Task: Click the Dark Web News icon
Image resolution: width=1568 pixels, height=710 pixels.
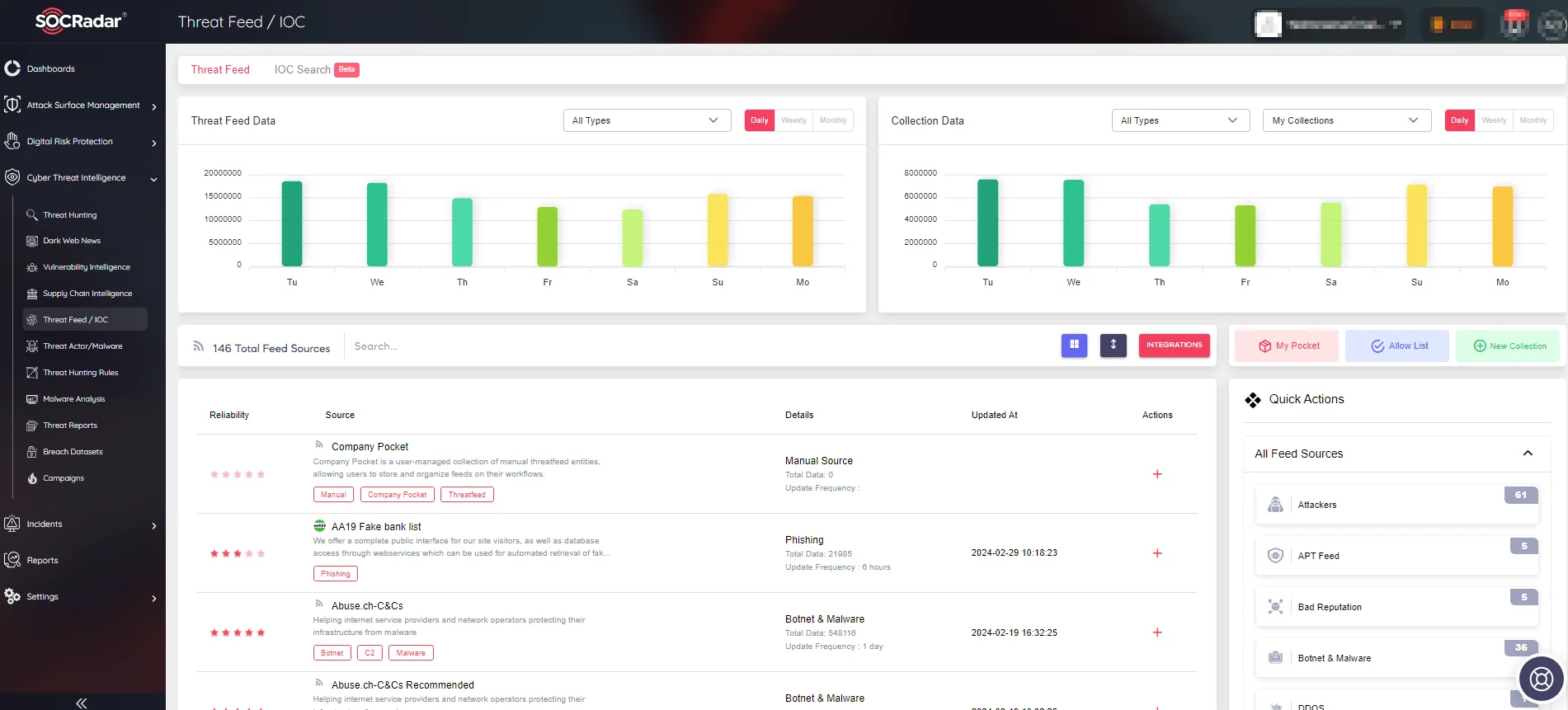Action: (32, 241)
